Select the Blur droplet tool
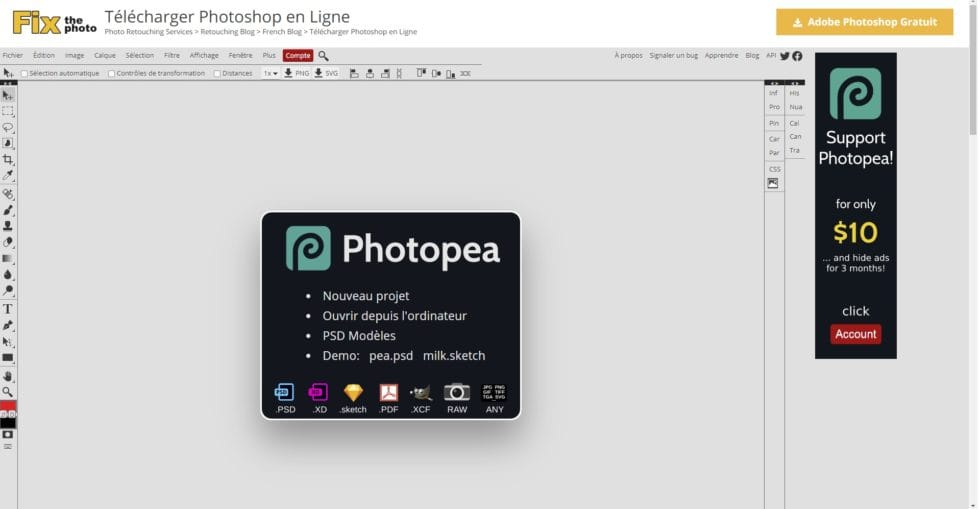 (x=8, y=275)
